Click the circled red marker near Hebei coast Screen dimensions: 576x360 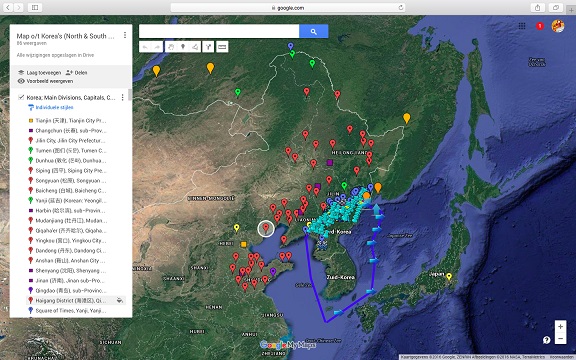pos(266,228)
